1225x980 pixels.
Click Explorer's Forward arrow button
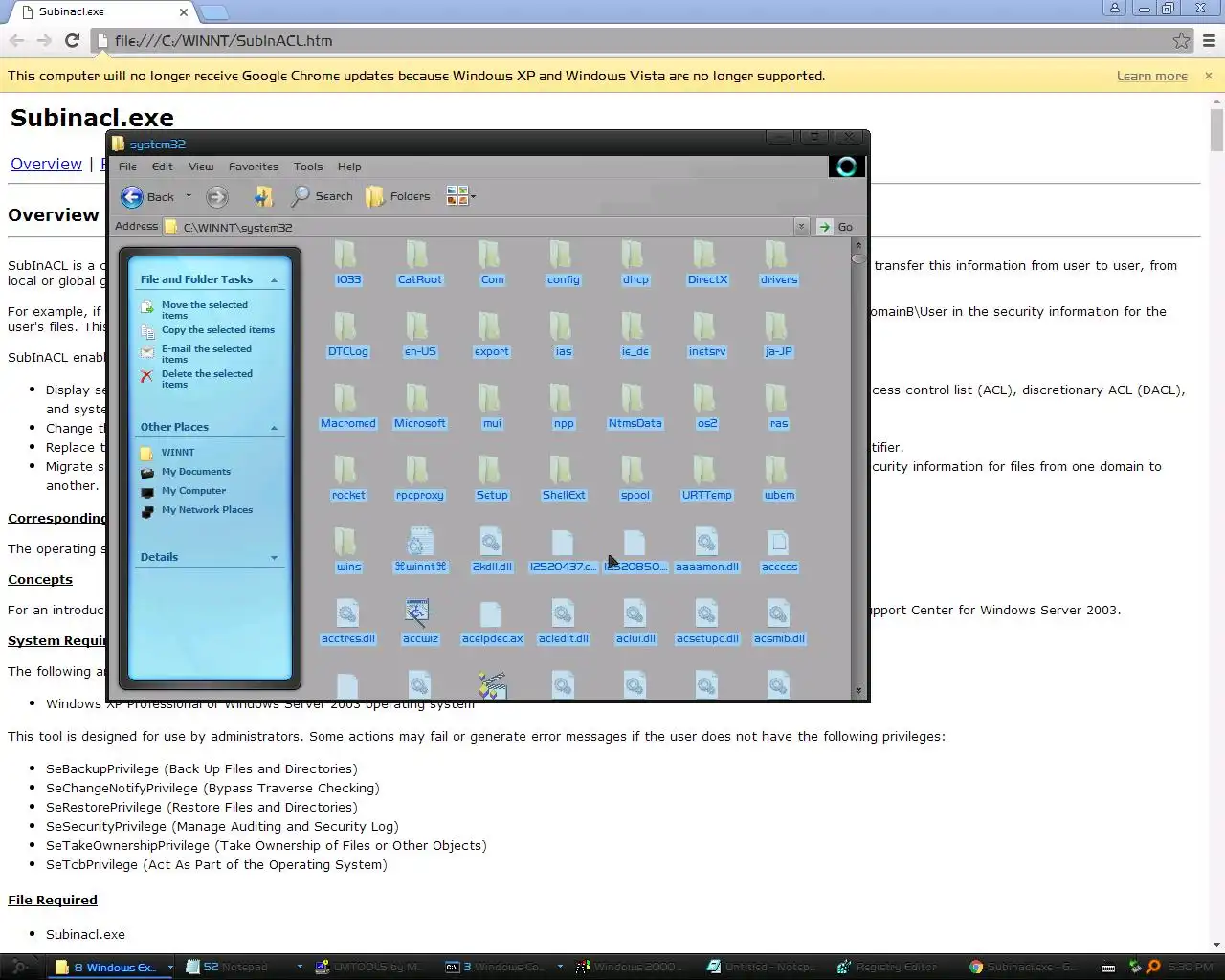217,197
